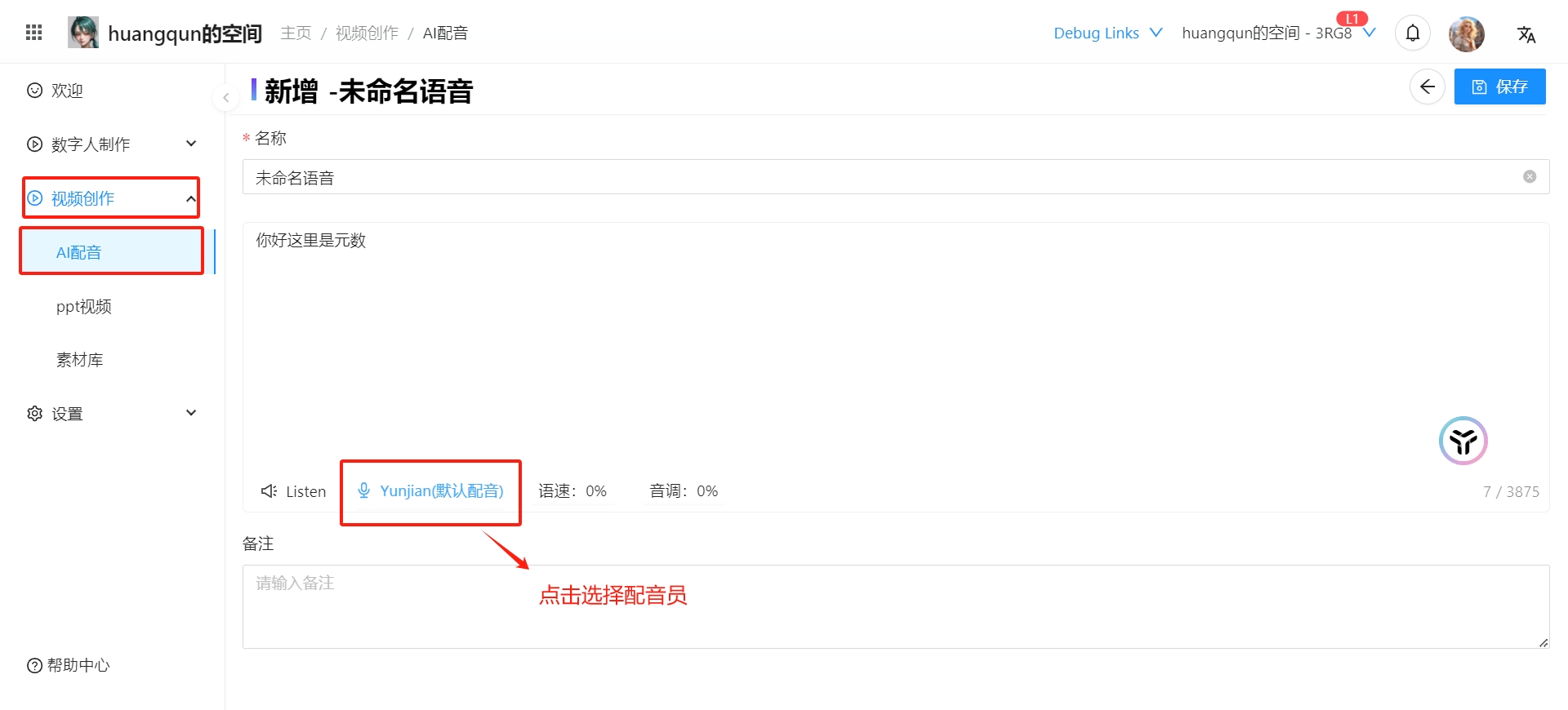Open the user profile avatar
1568x710 pixels.
pos(1466,33)
